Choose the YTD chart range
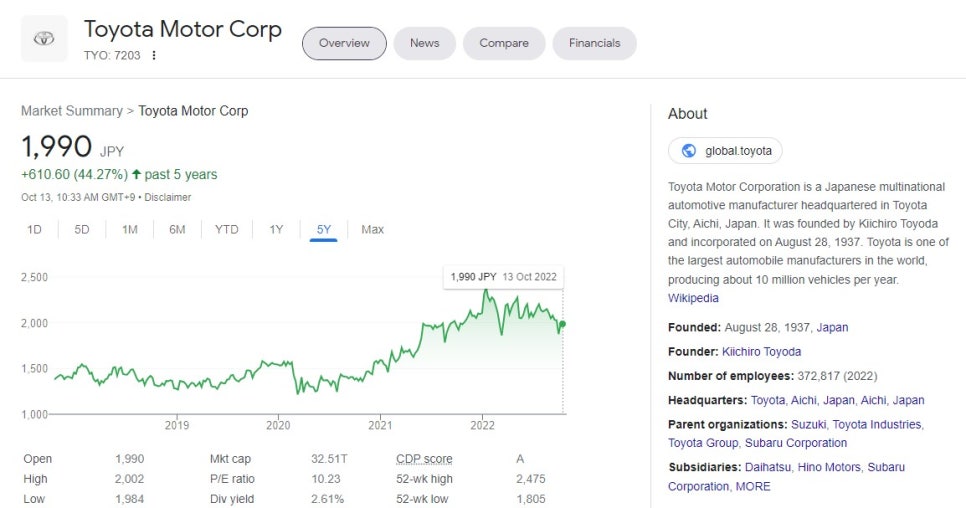 pyautogui.click(x=227, y=230)
